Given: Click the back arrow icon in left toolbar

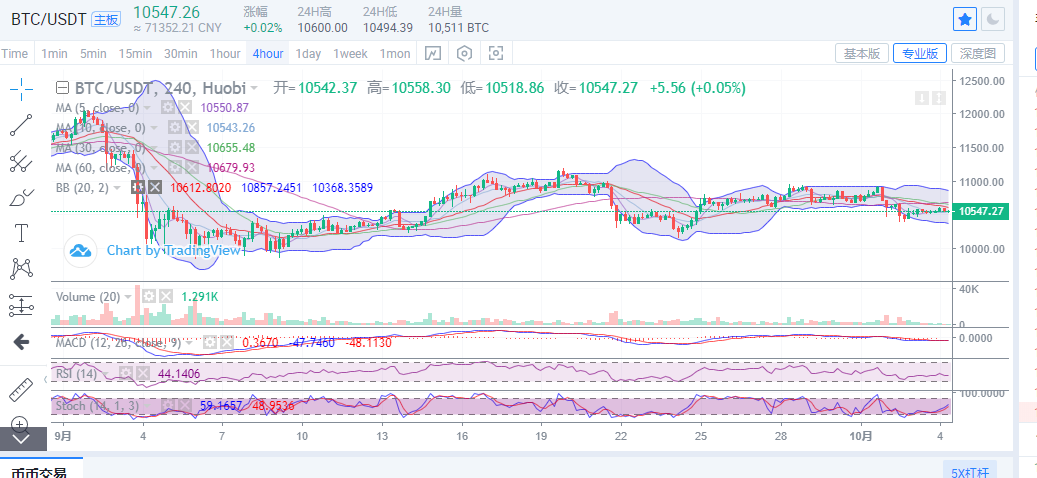Looking at the screenshot, I should (21, 341).
